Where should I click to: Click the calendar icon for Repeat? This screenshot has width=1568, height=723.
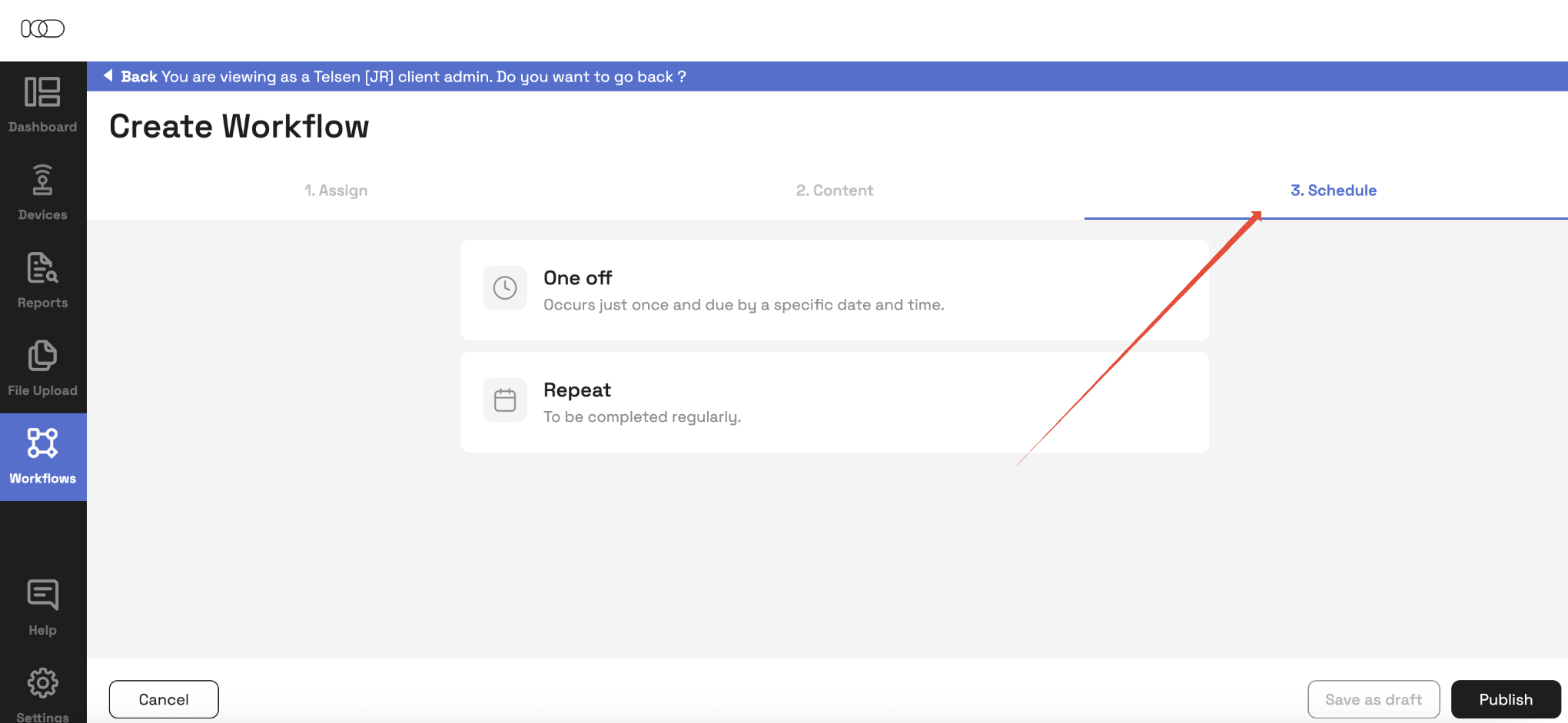point(505,400)
